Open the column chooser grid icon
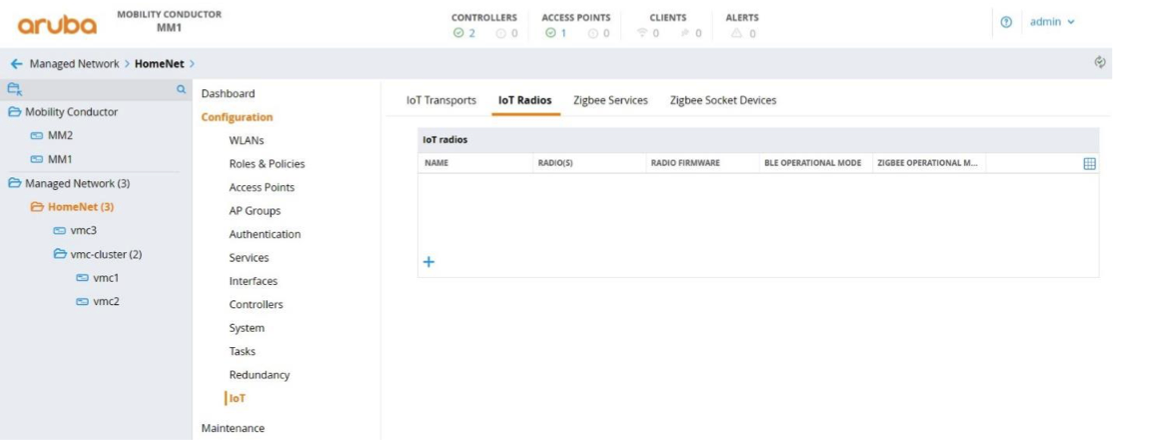The width and height of the screenshot is (1173, 442). tap(1090, 164)
